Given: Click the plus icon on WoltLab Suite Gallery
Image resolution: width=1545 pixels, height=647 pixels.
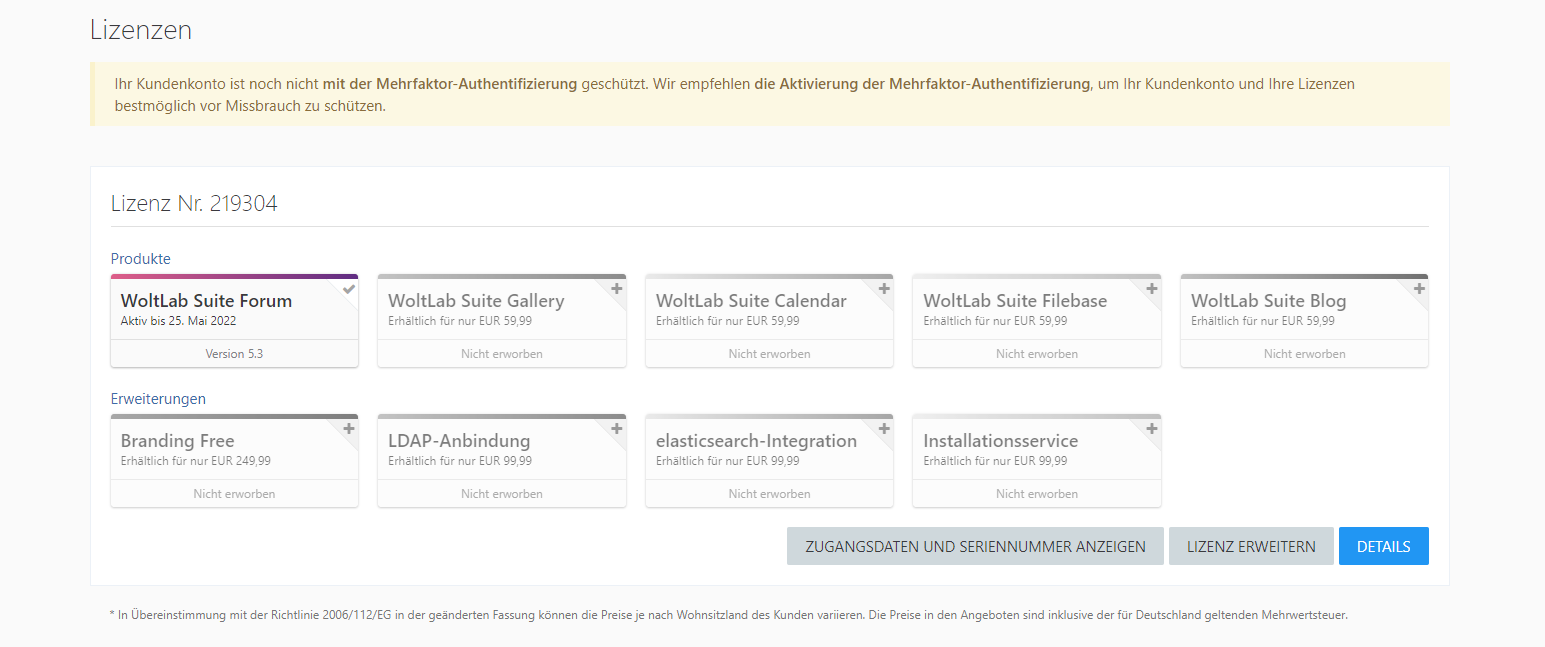Looking at the screenshot, I should point(616,289).
